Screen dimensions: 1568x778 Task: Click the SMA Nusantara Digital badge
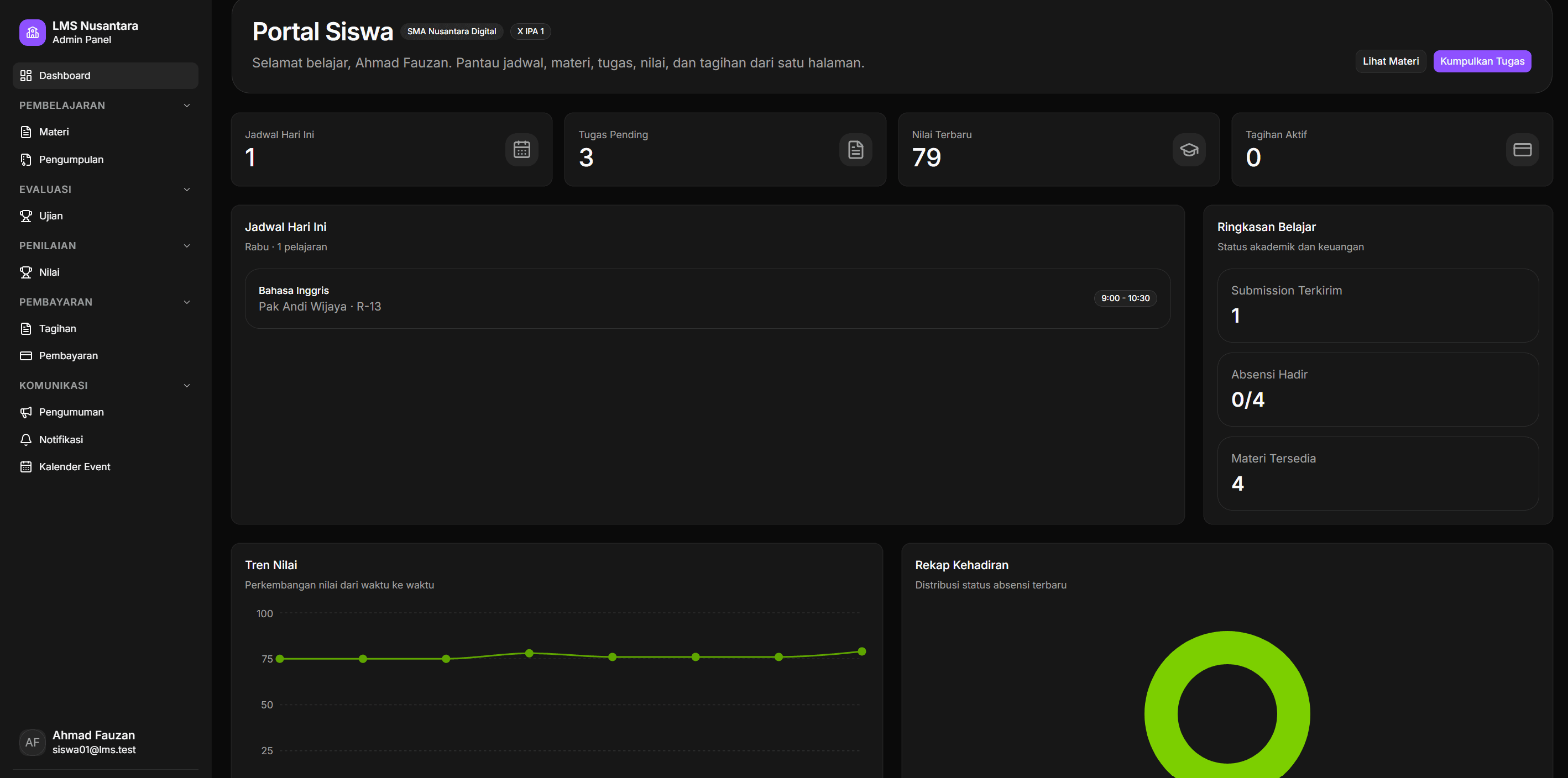452,31
